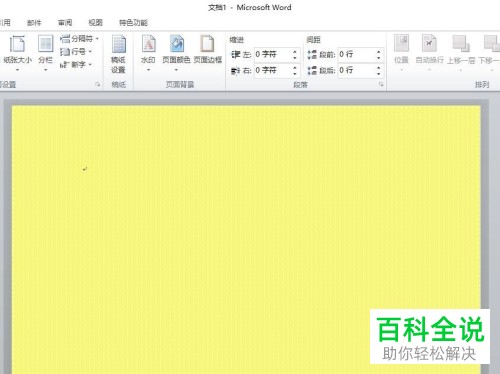500x374 pixels.
Task: Expand the 水印 dropdown arrow
Action: tap(148, 70)
